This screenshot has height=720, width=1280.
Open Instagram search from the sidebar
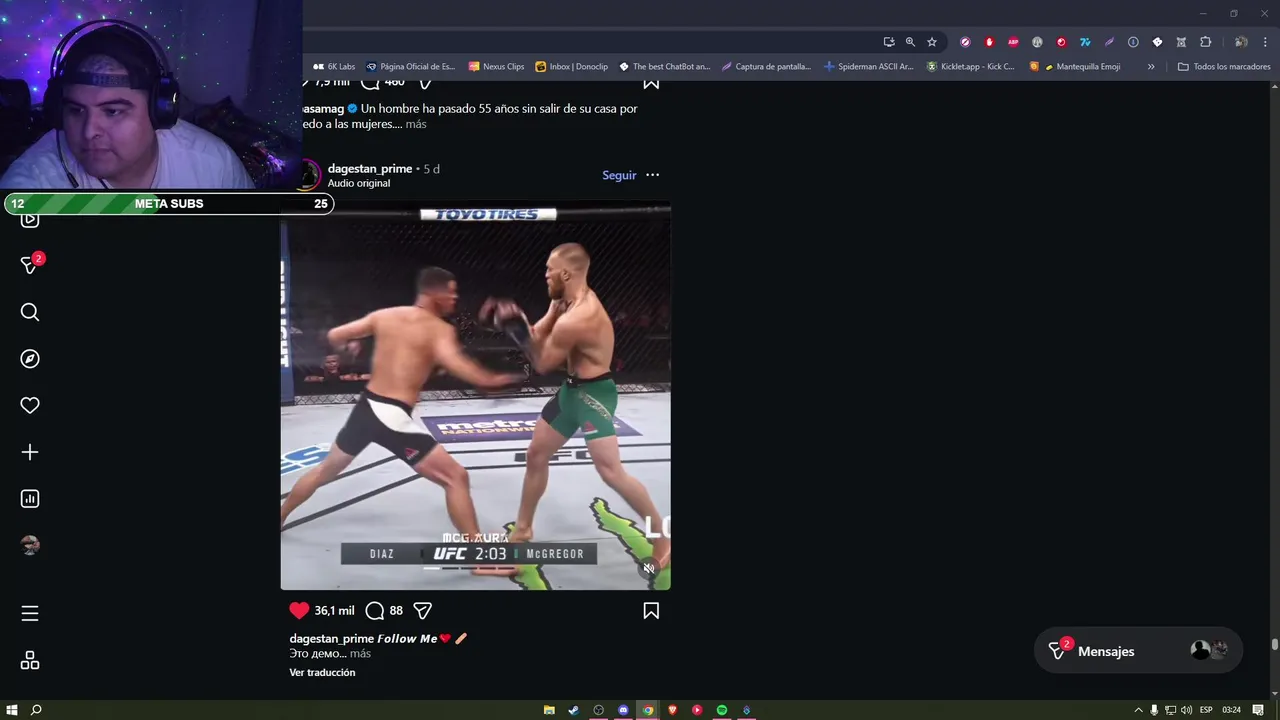pos(30,312)
